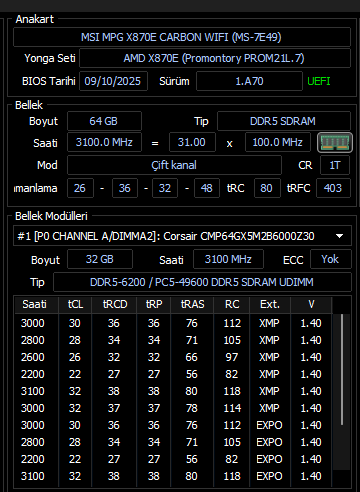The height and width of the screenshot is (492, 360).
Task: Select the 2200 XMP timing row
Action: [x=173, y=374]
